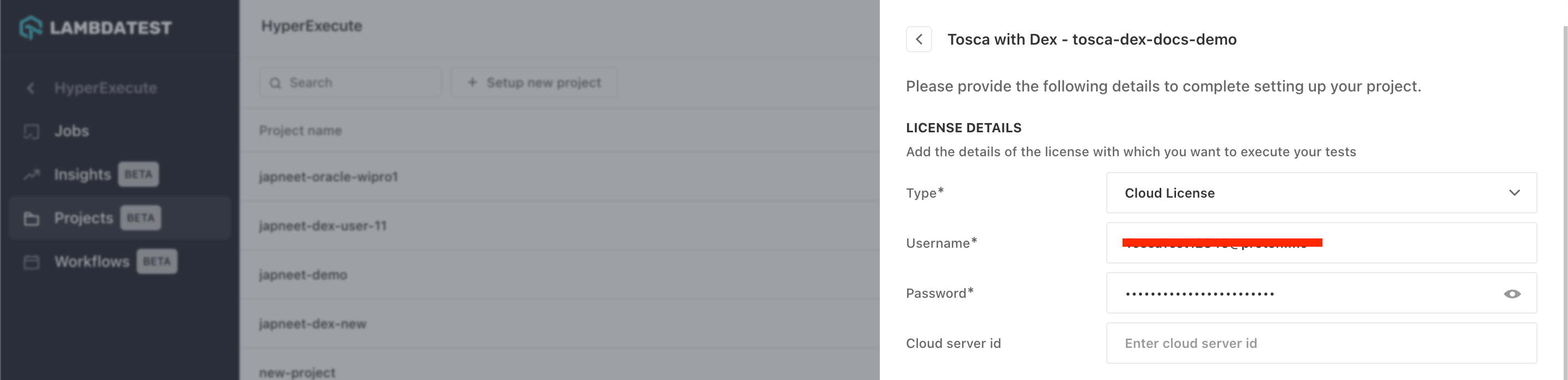
Task: Select the Workflows menu item
Action: tap(92, 262)
